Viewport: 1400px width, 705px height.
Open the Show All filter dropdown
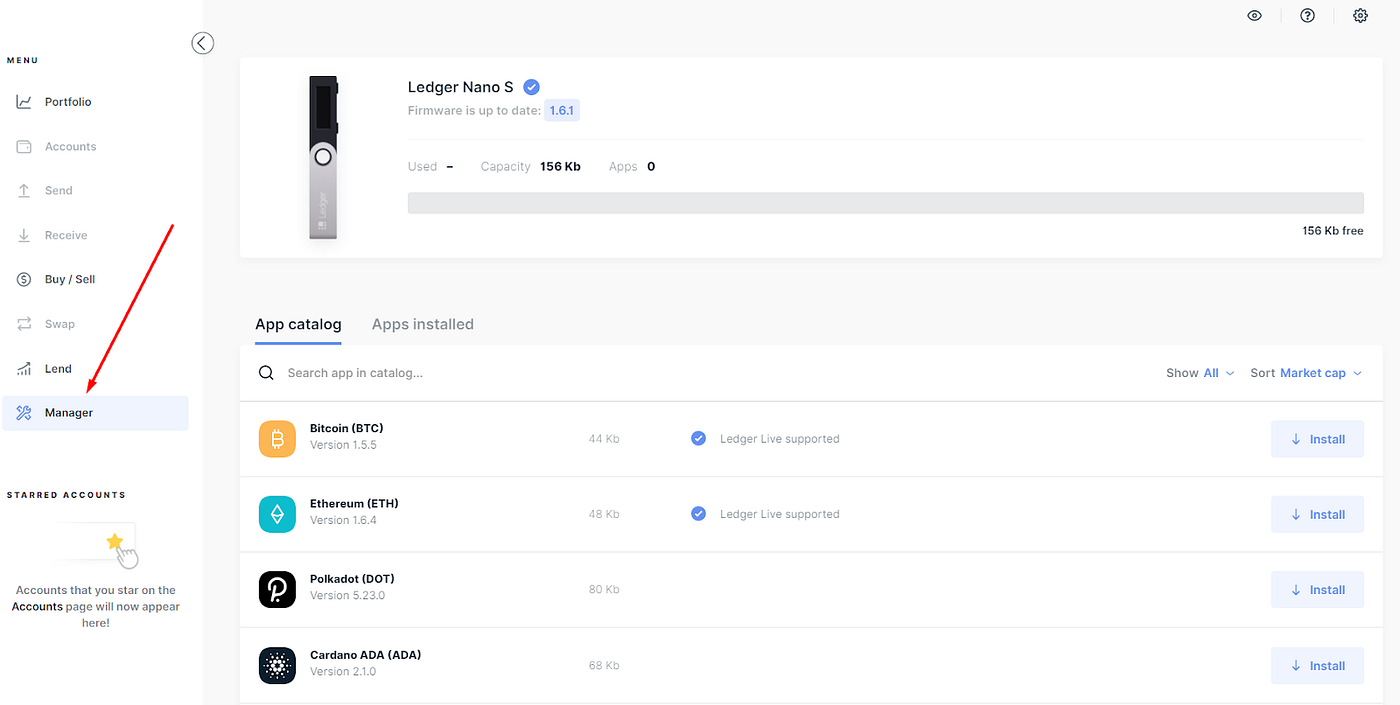point(1200,373)
